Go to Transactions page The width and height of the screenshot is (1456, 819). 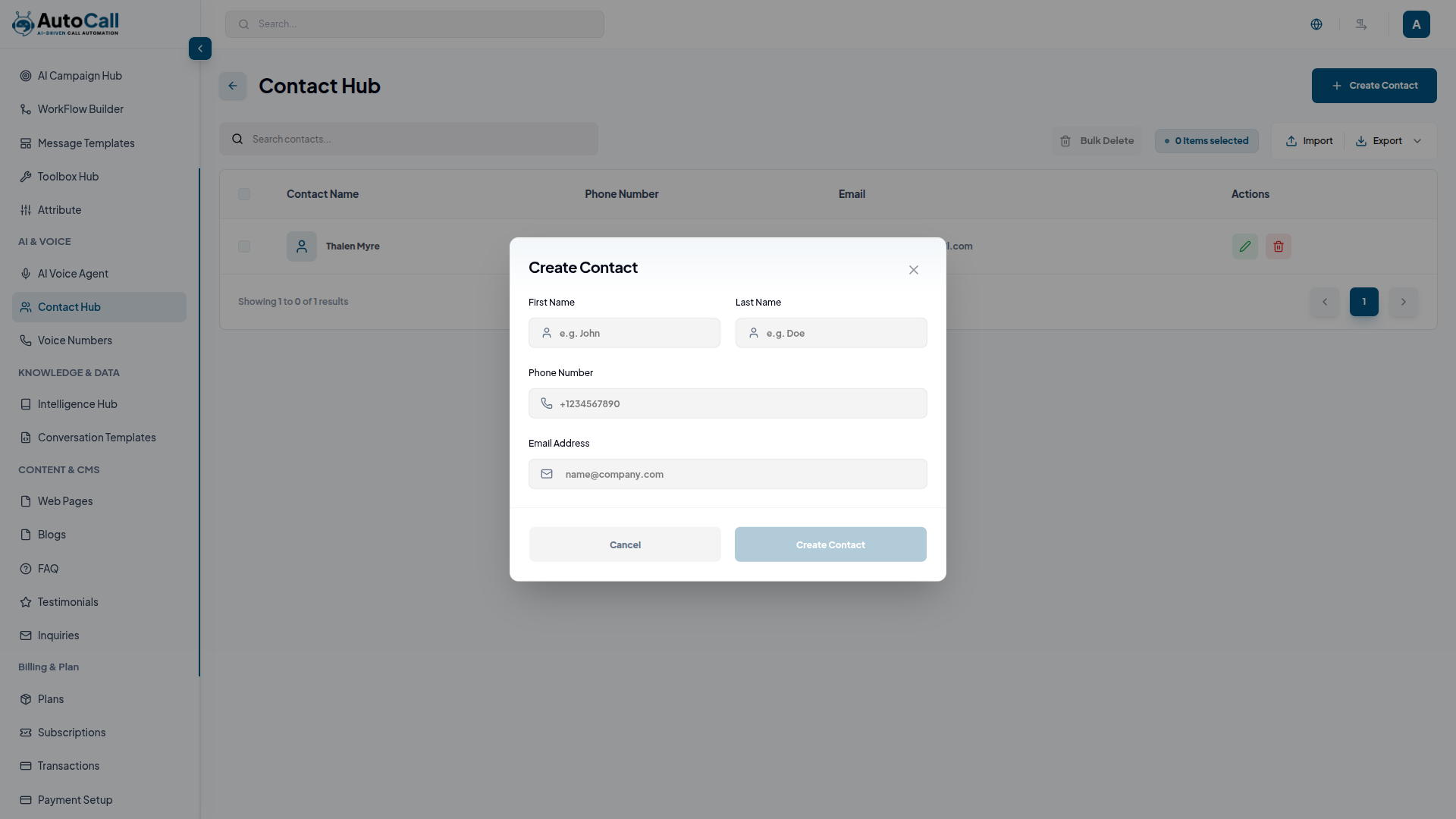[x=99, y=766]
